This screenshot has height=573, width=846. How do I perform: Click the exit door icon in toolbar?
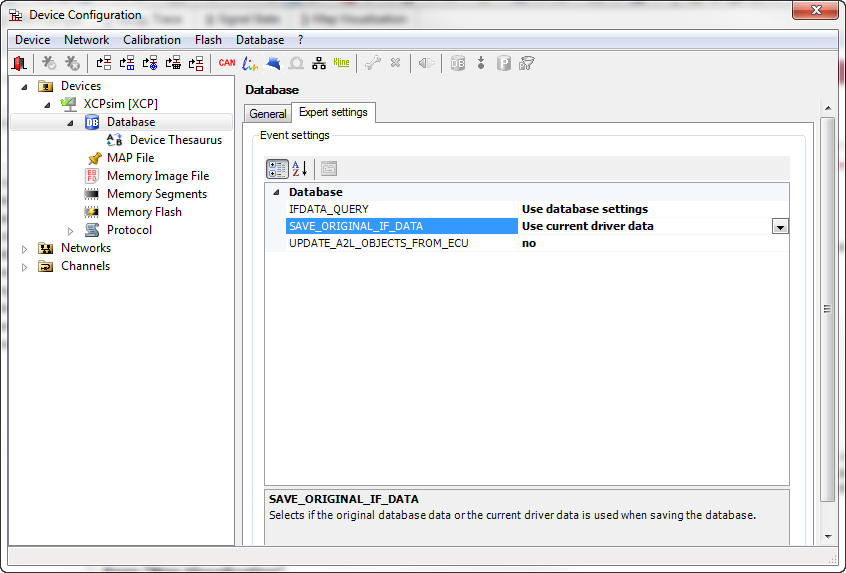20,63
